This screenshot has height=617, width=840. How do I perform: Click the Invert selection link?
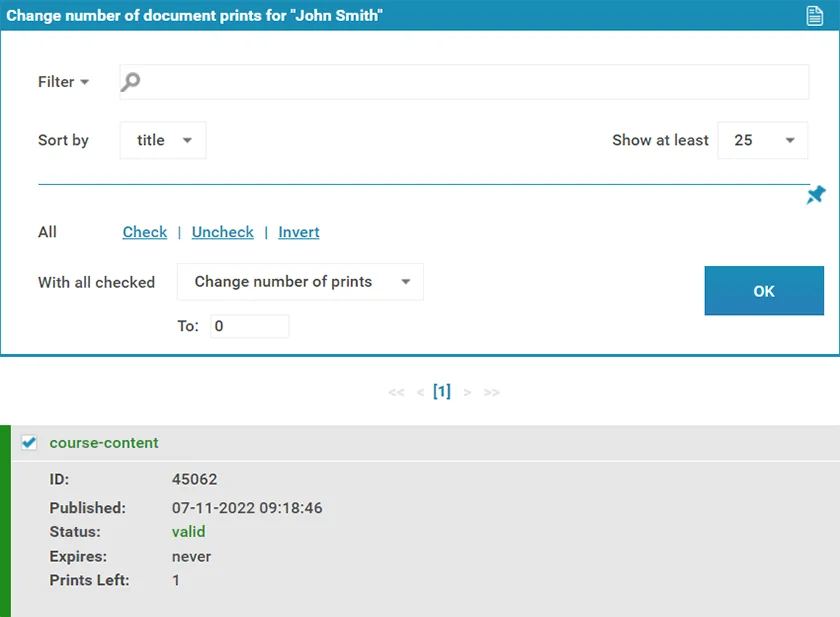[299, 232]
